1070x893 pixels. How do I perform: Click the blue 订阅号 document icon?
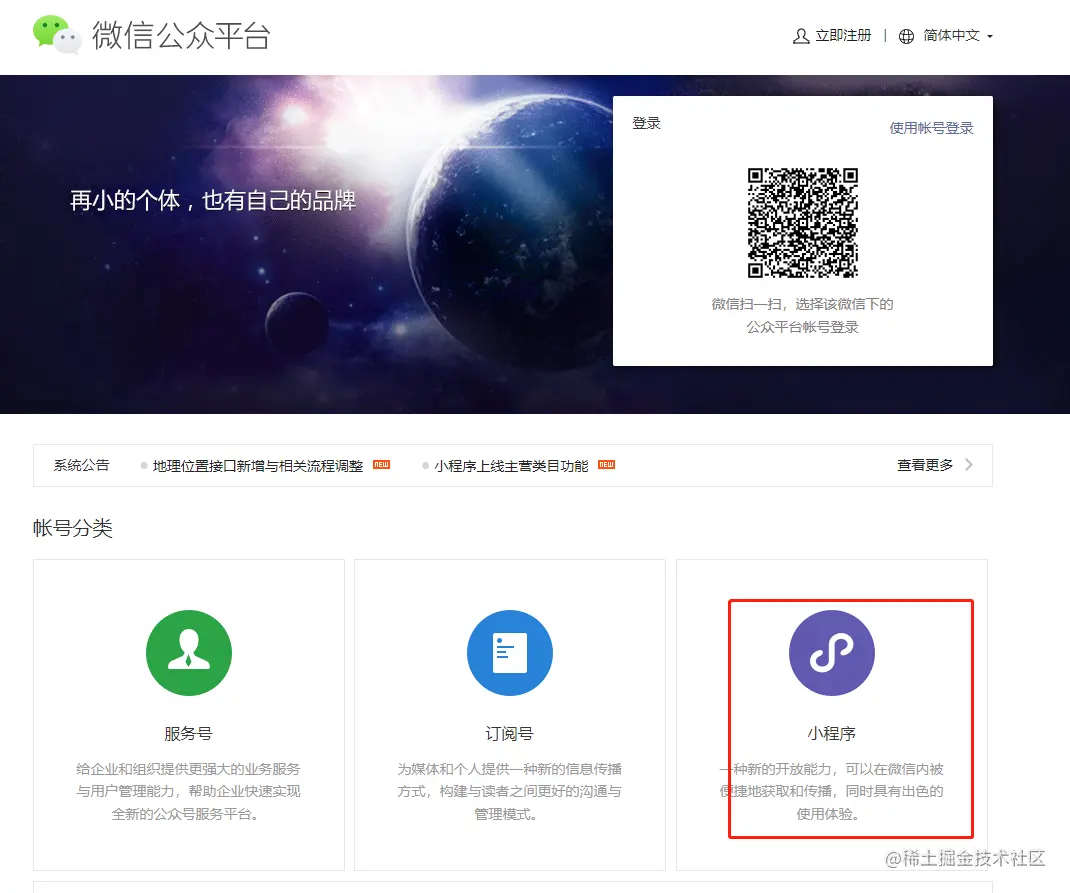[510, 653]
